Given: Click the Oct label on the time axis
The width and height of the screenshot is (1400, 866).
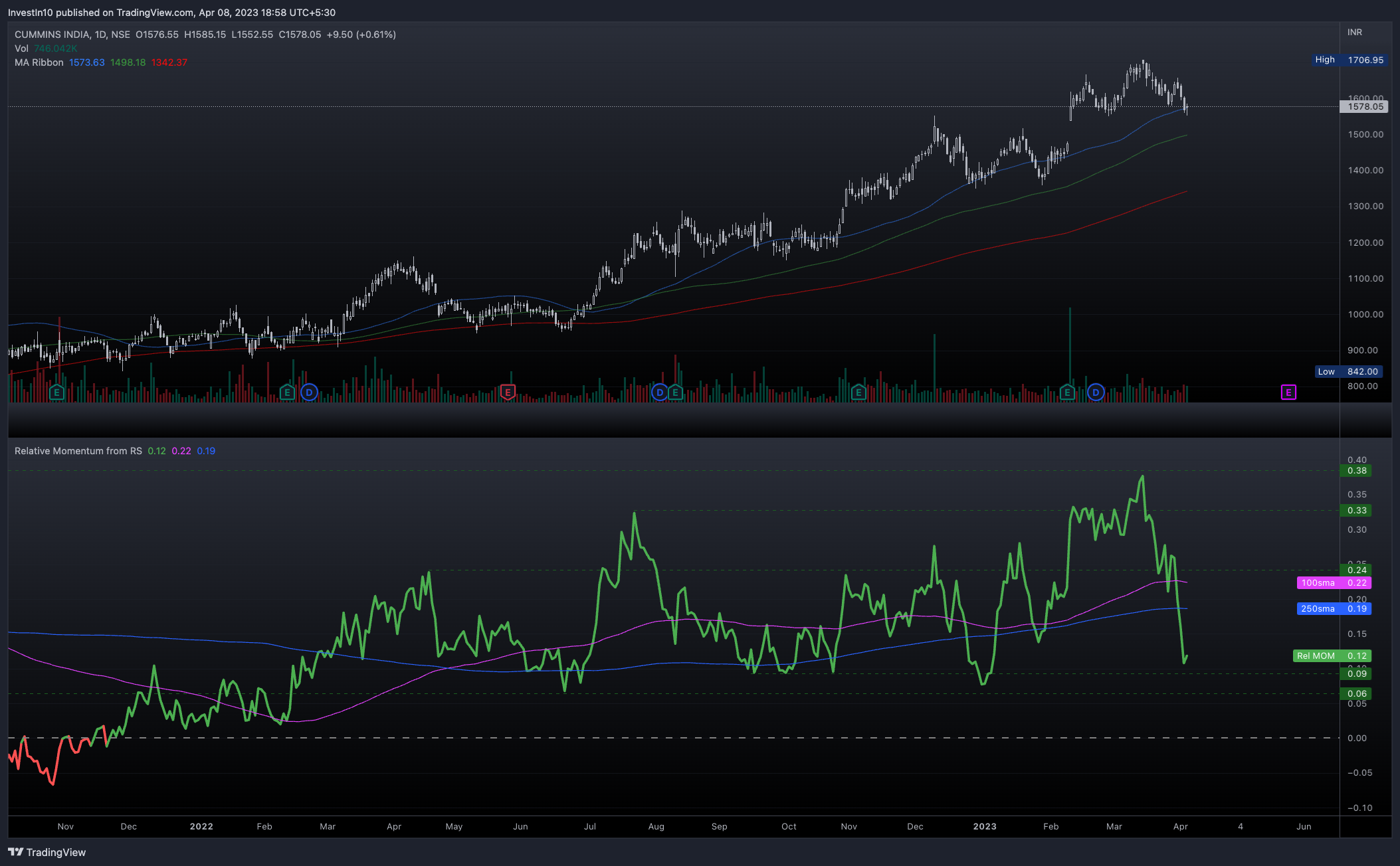Looking at the screenshot, I should tap(789, 827).
